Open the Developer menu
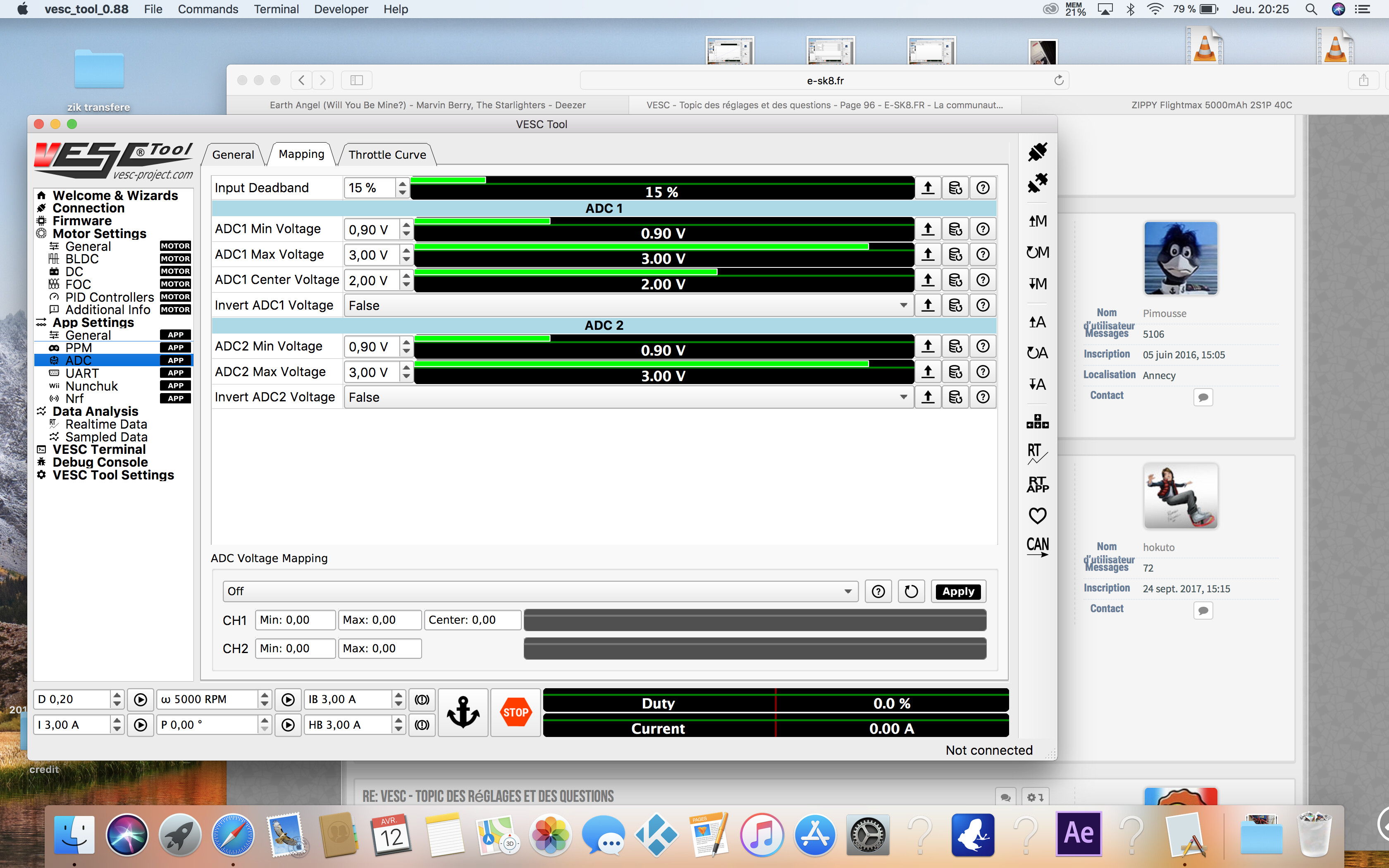The image size is (1389, 868). (341, 9)
